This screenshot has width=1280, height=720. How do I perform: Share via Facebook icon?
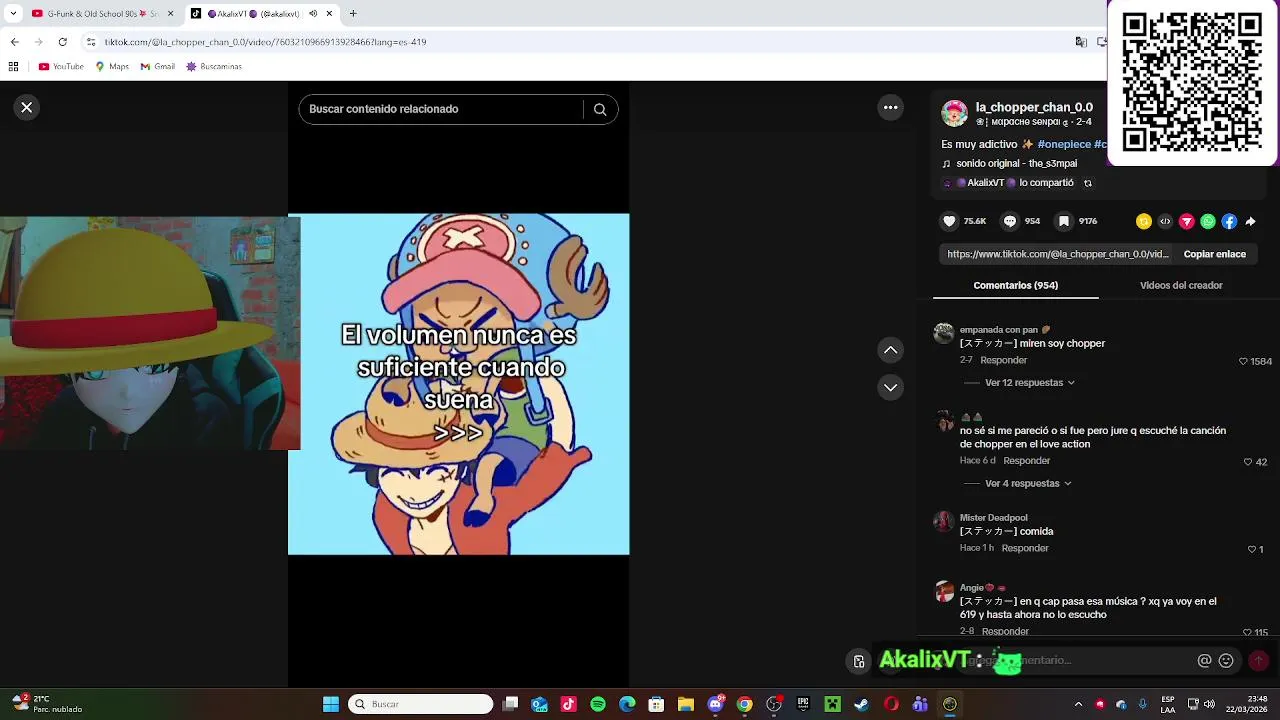(1230, 221)
